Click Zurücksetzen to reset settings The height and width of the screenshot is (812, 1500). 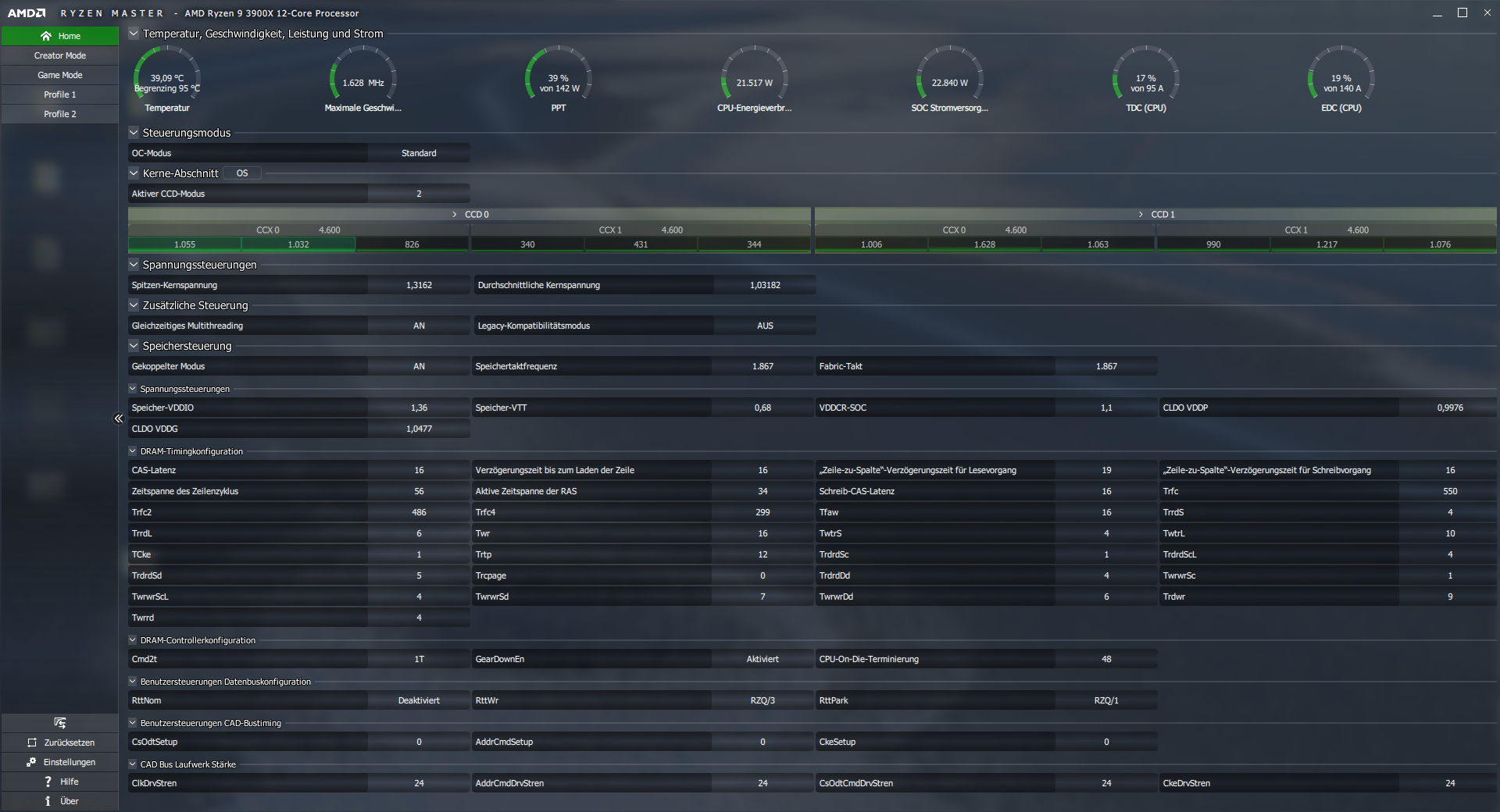(x=60, y=743)
